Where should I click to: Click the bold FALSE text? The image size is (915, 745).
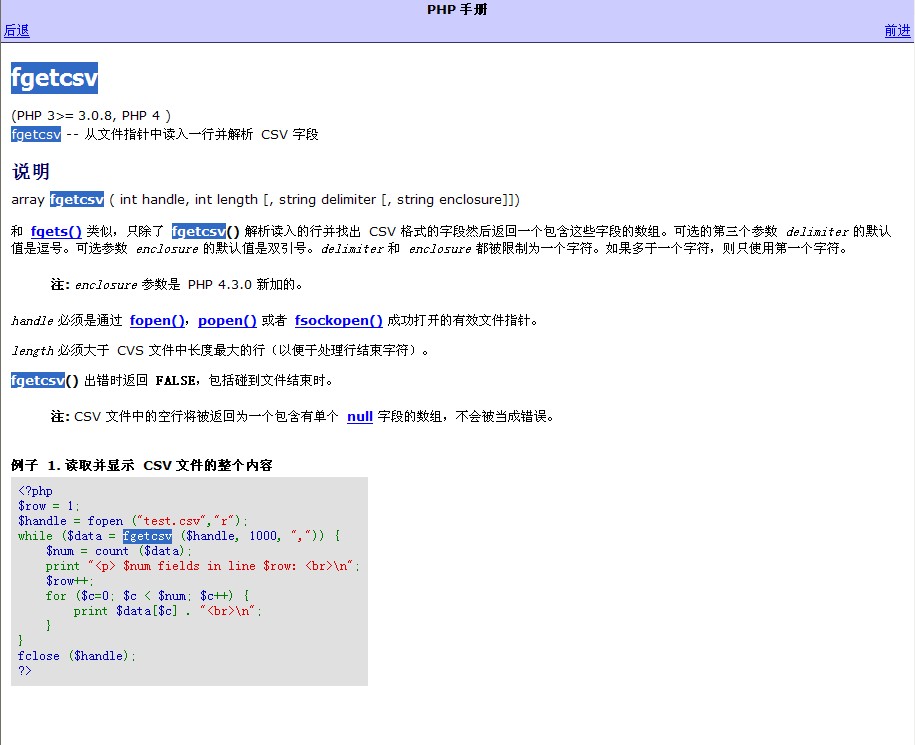coord(176,381)
